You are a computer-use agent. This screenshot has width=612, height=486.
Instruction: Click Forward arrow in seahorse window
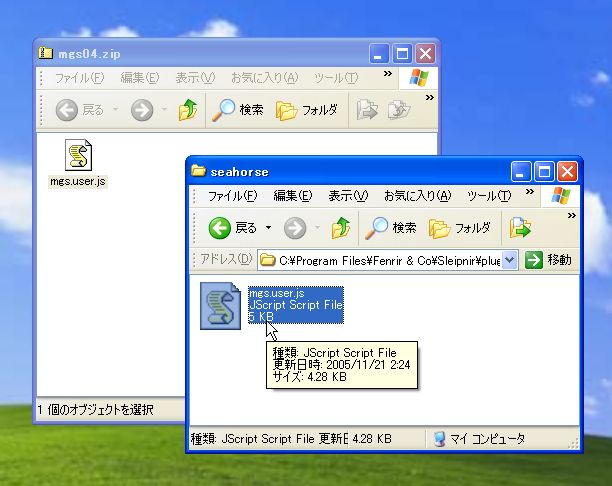coord(295,228)
